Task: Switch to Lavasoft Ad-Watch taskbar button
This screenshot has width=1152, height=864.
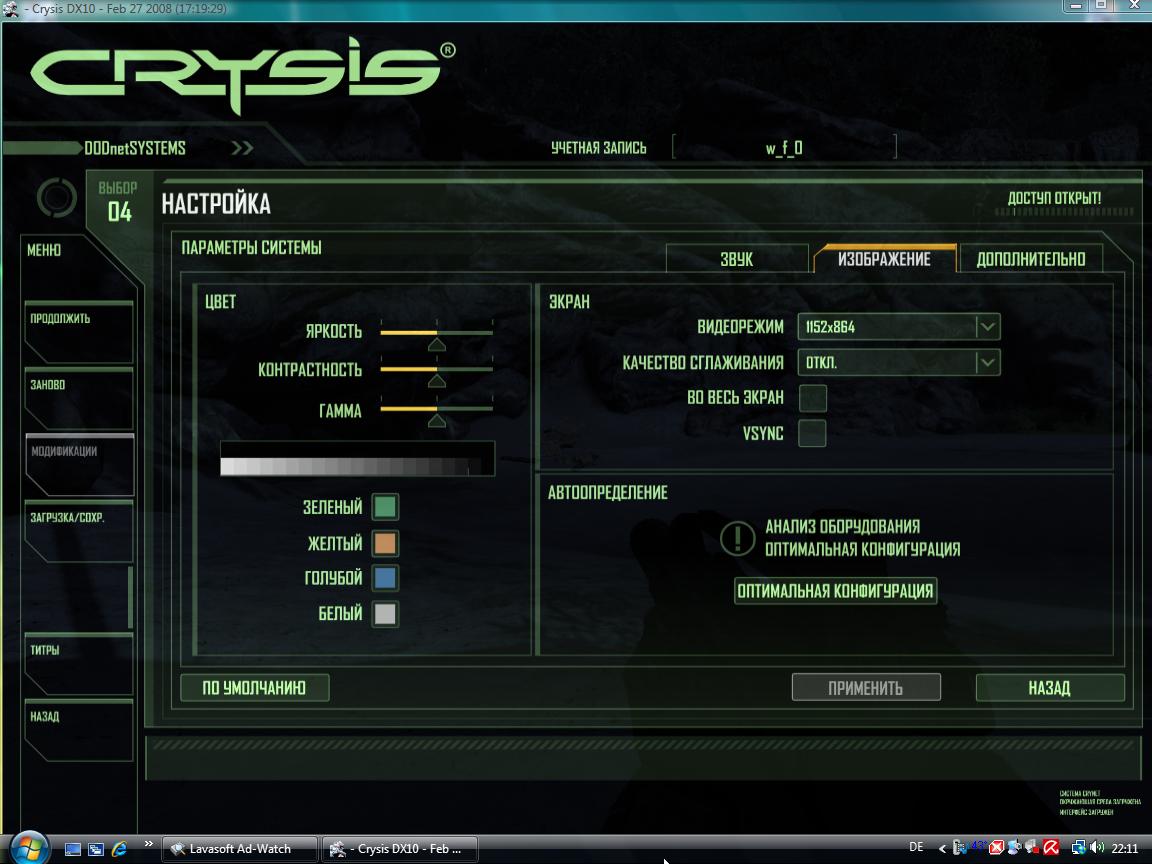Action: click(240, 849)
